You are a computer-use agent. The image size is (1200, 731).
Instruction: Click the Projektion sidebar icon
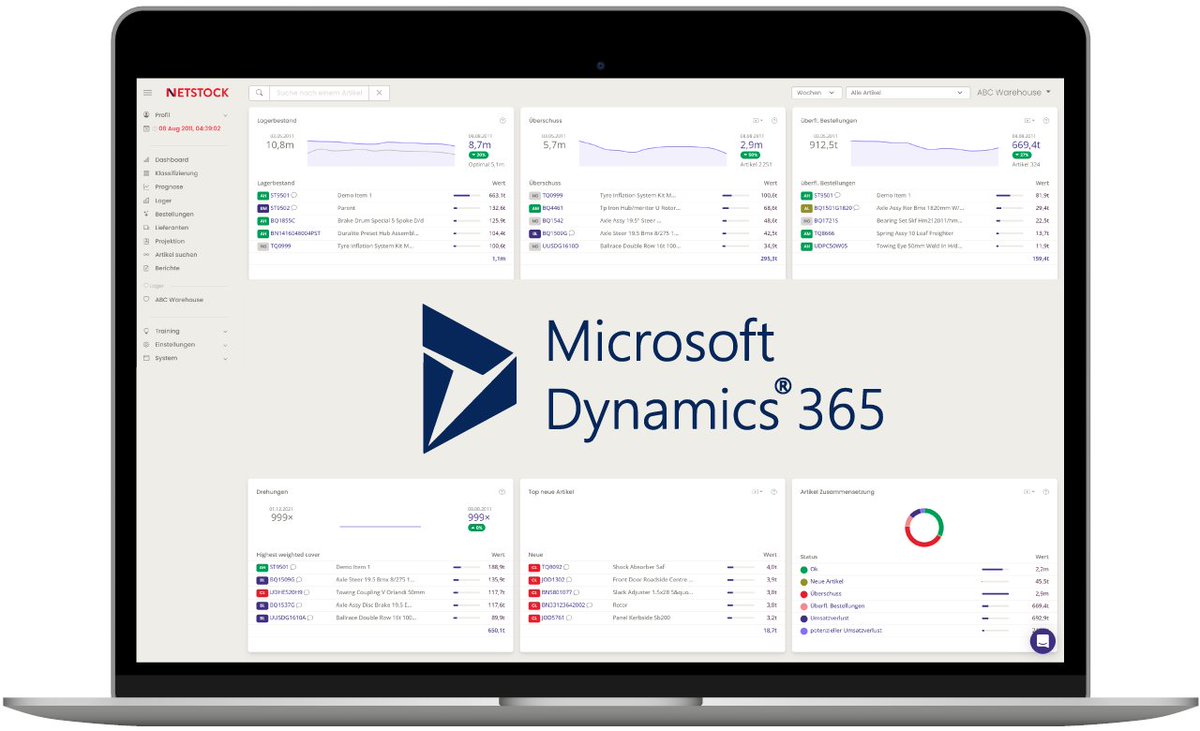(147, 241)
